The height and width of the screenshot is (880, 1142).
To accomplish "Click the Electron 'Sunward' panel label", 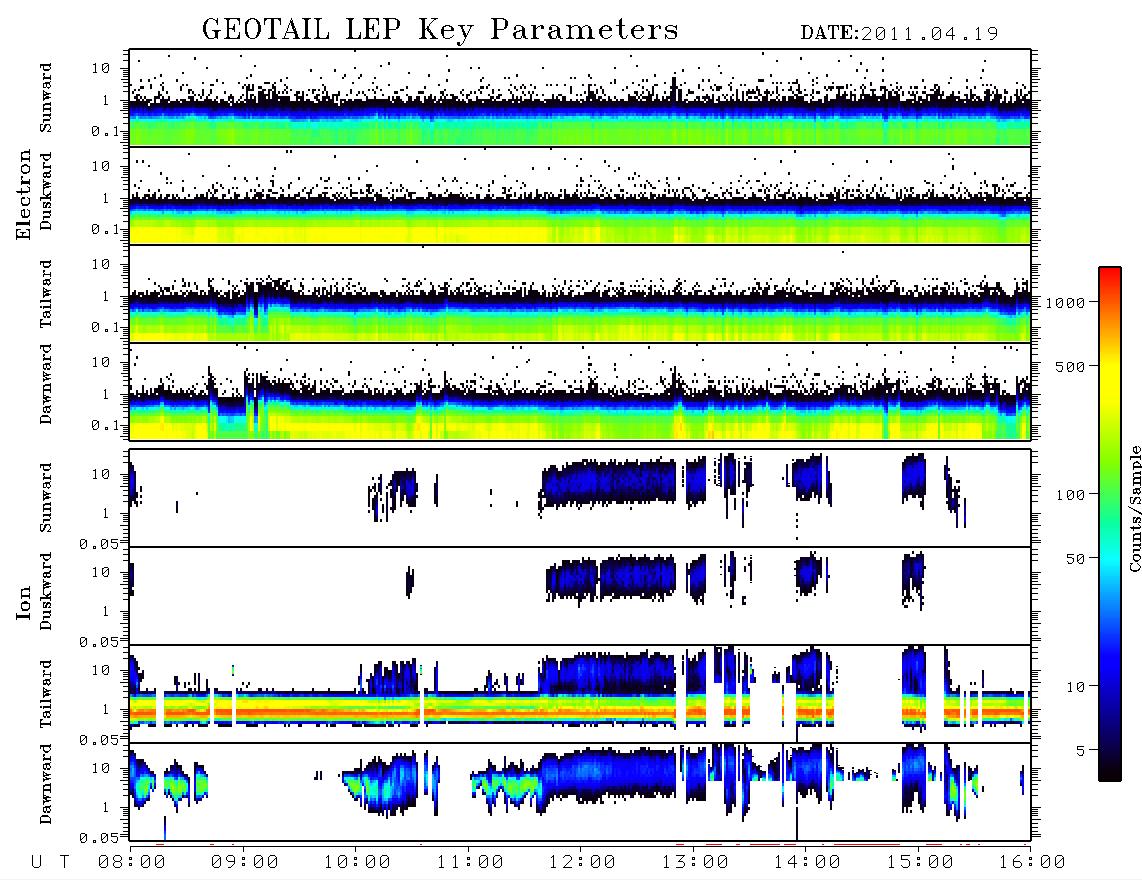I will coord(46,98).
